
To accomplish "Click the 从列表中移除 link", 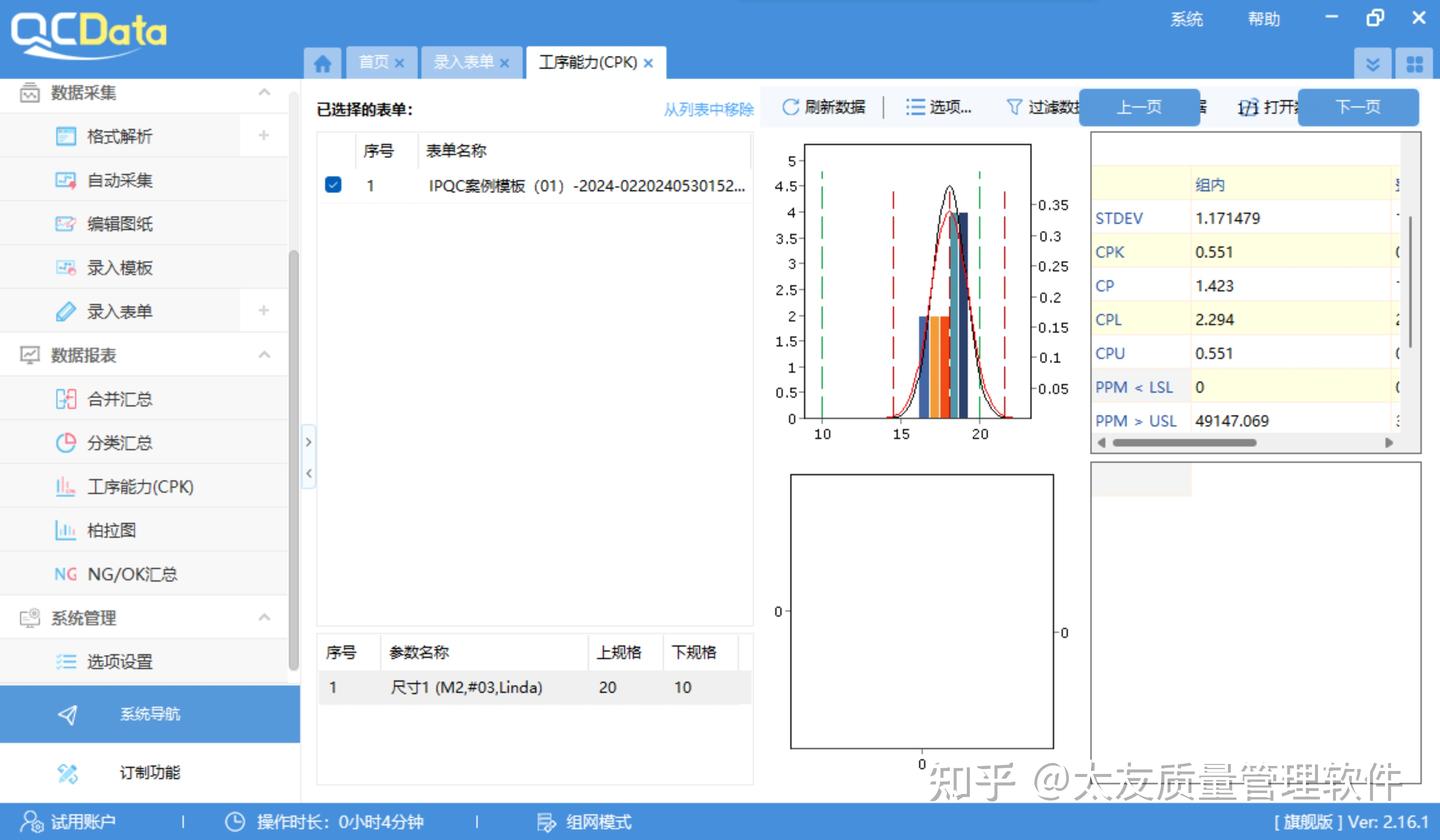I will pyautogui.click(x=709, y=109).
